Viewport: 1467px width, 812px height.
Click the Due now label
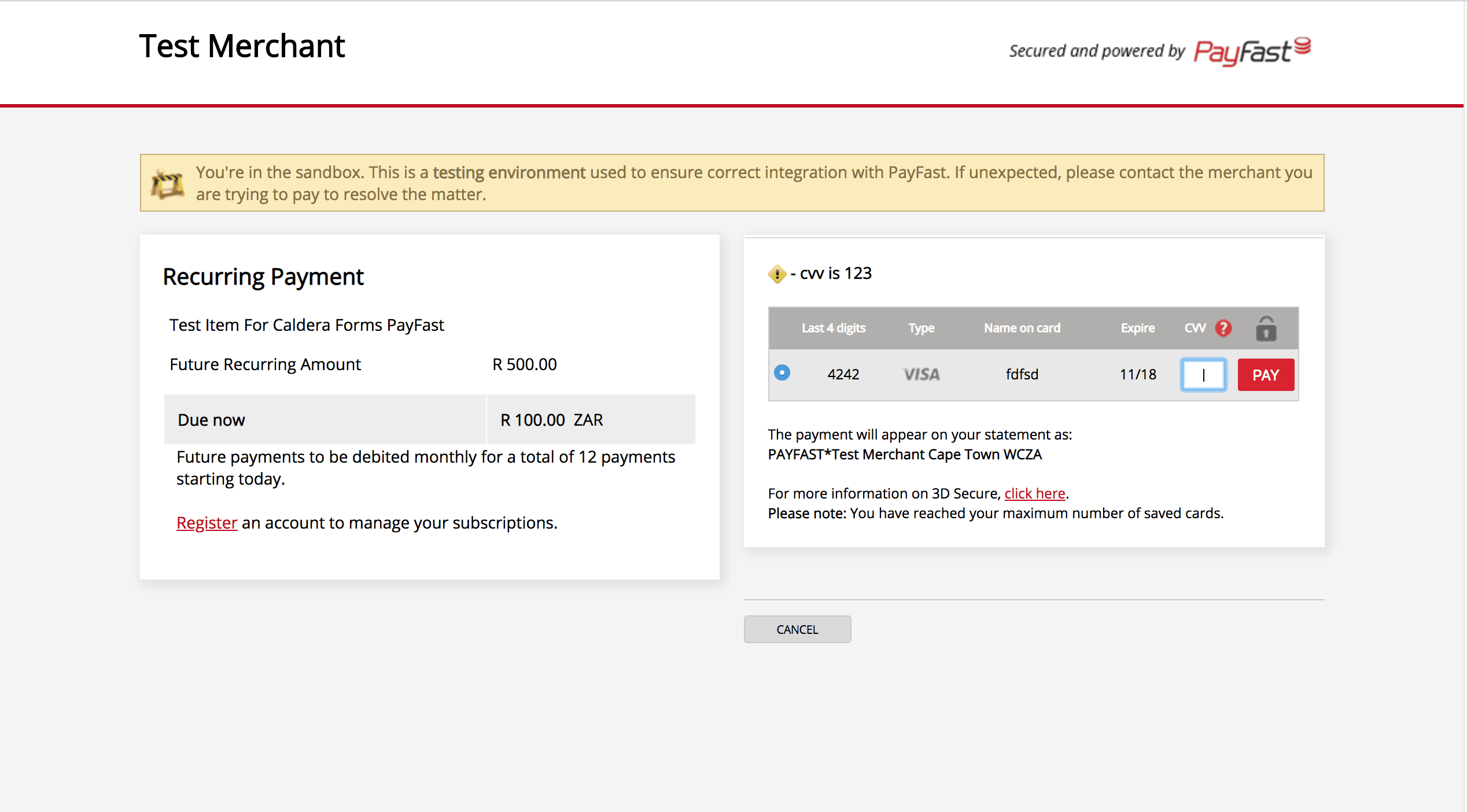pos(211,420)
